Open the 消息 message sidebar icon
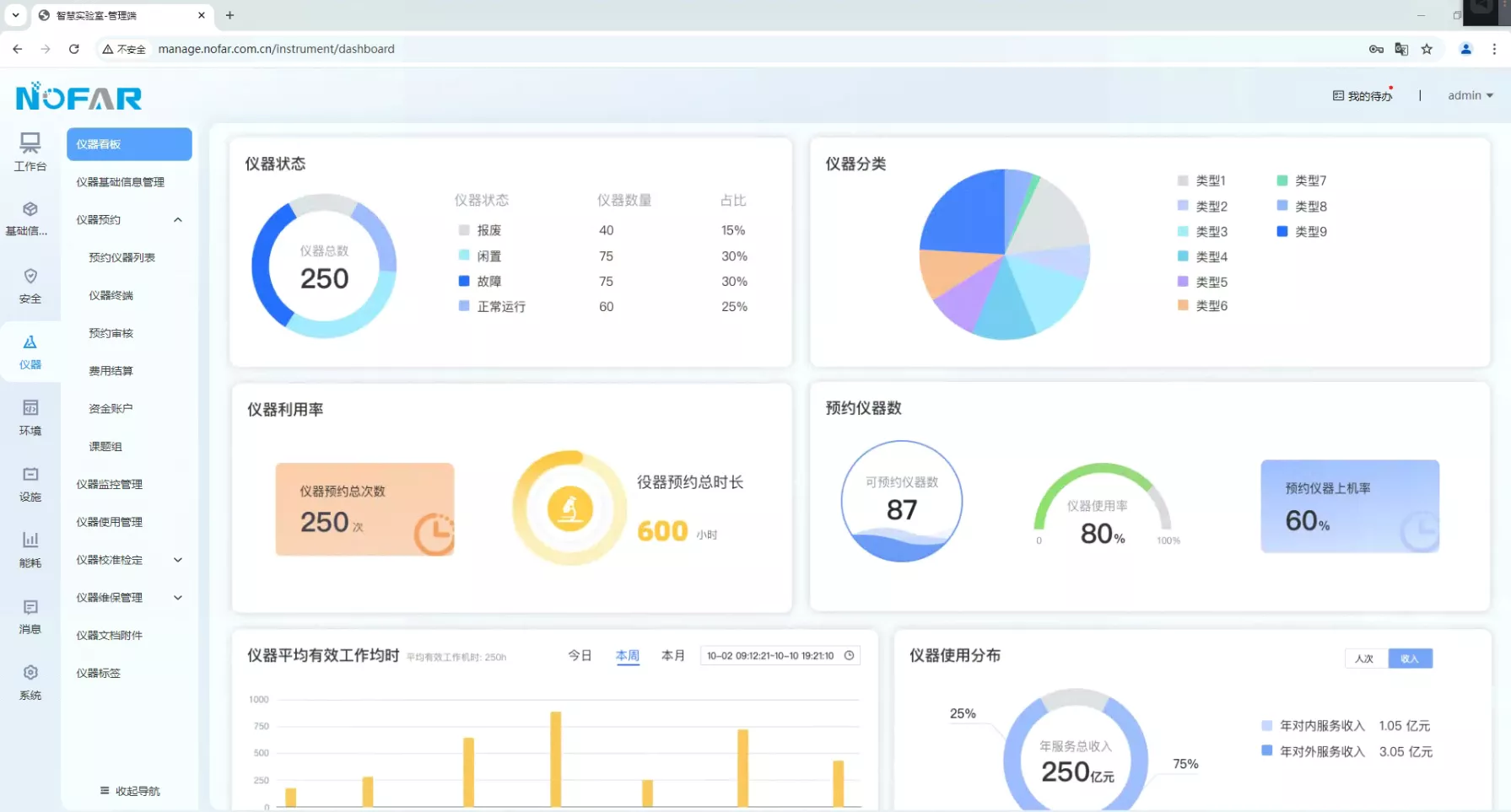The height and width of the screenshot is (812, 1511). [x=30, y=606]
